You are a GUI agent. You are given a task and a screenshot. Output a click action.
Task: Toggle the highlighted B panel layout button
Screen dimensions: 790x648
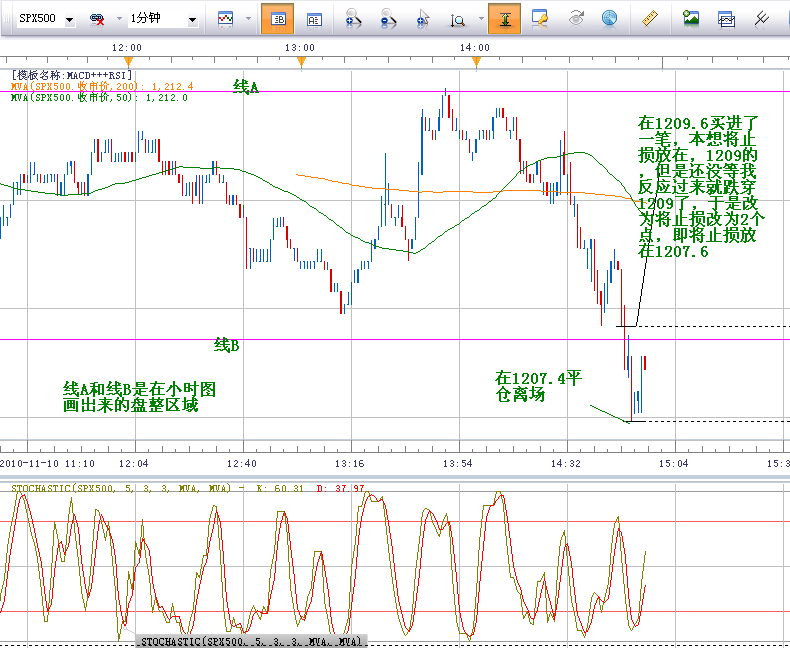(x=277, y=18)
